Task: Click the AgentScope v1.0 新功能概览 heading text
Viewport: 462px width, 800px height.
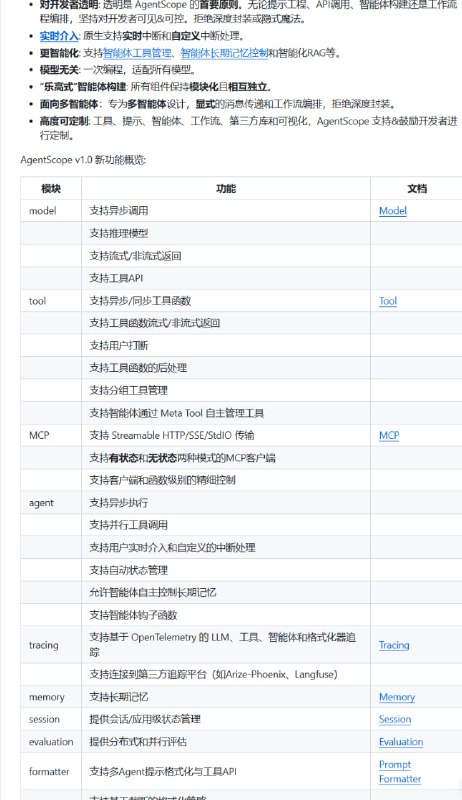Action: (x=83, y=160)
